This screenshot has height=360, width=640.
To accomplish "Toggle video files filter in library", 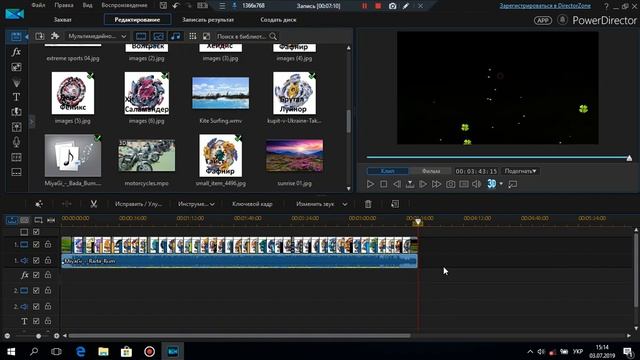I will pos(141,36).
